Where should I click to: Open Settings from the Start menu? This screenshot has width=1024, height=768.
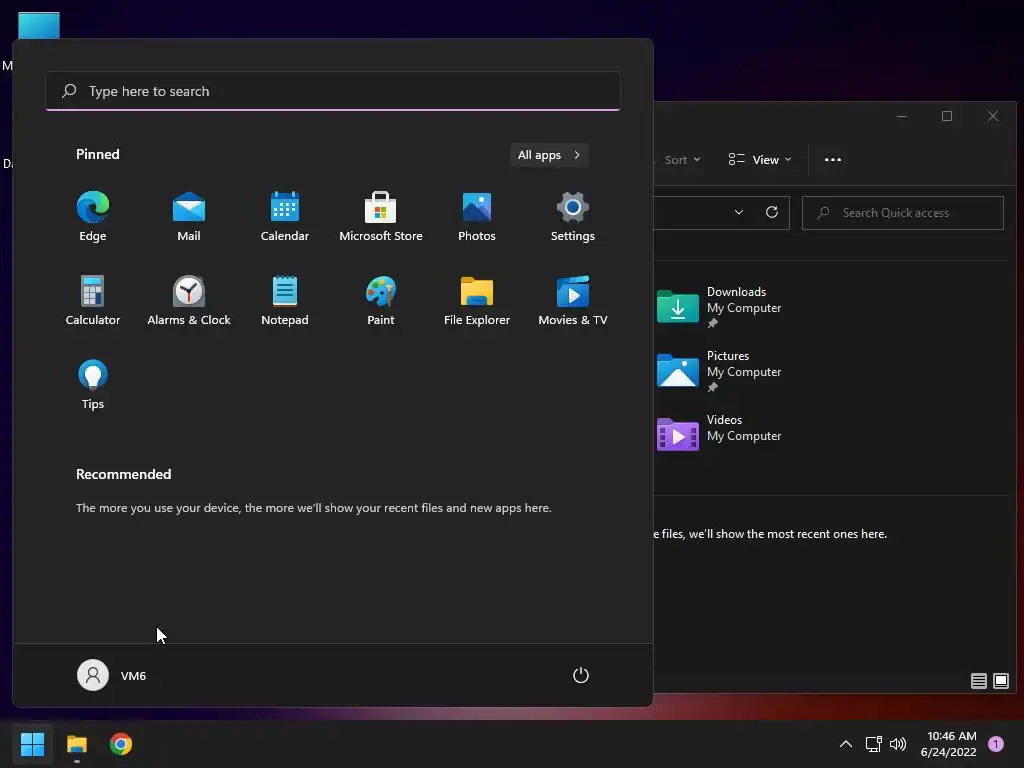click(x=573, y=217)
